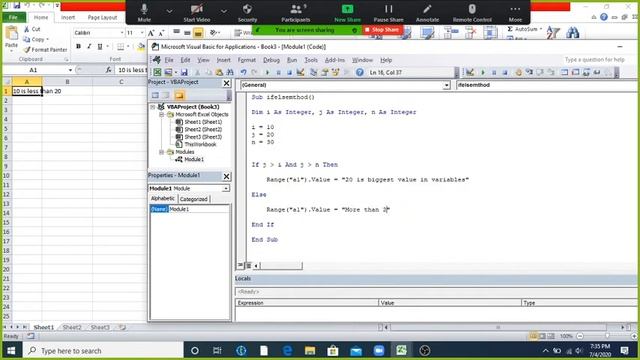Click New Share in Zoom toolbar
The image size is (640, 360).
click(x=347, y=13)
